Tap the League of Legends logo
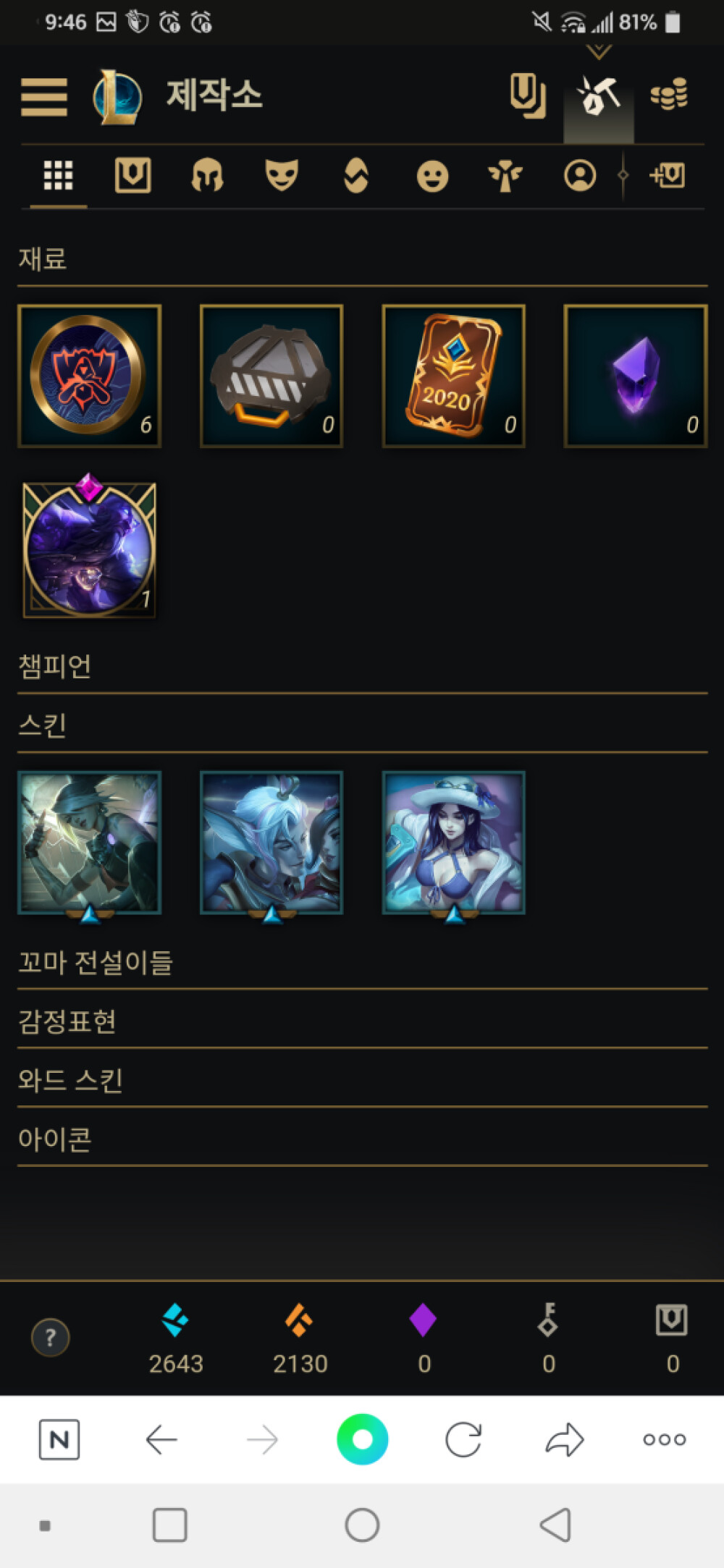Screen dimensions: 724x1568 pyautogui.click(x=117, y=96)
